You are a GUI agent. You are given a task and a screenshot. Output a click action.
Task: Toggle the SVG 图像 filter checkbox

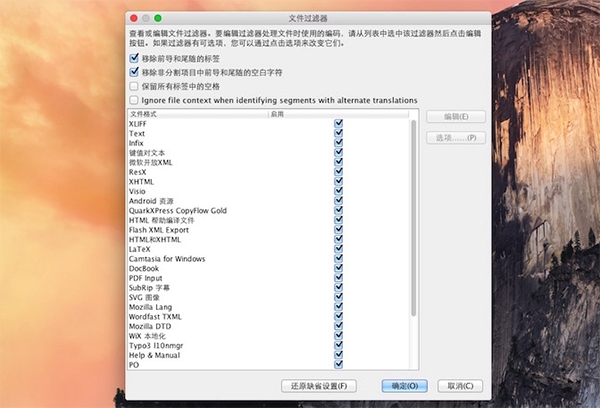[339, 297]
